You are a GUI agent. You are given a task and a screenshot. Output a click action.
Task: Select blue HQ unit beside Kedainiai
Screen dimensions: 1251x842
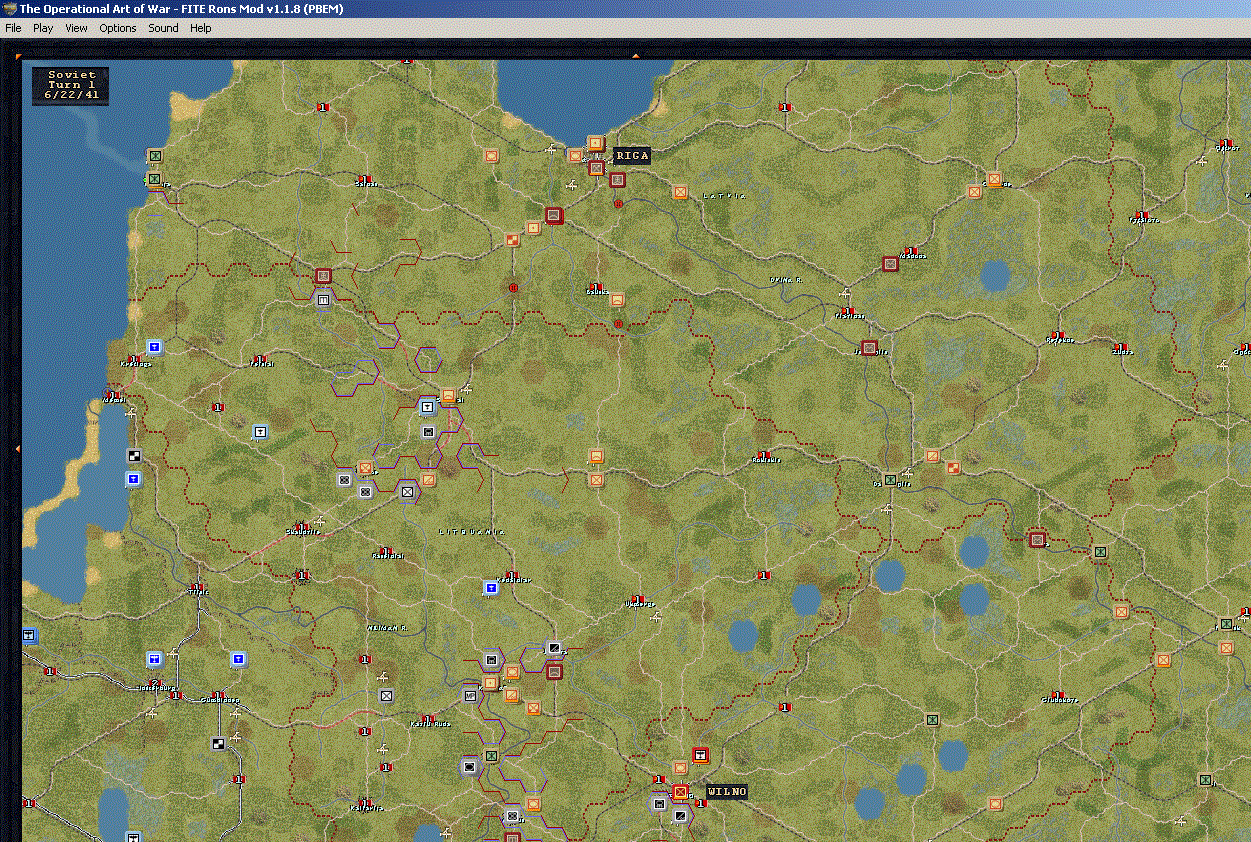[x=491, y=587]
